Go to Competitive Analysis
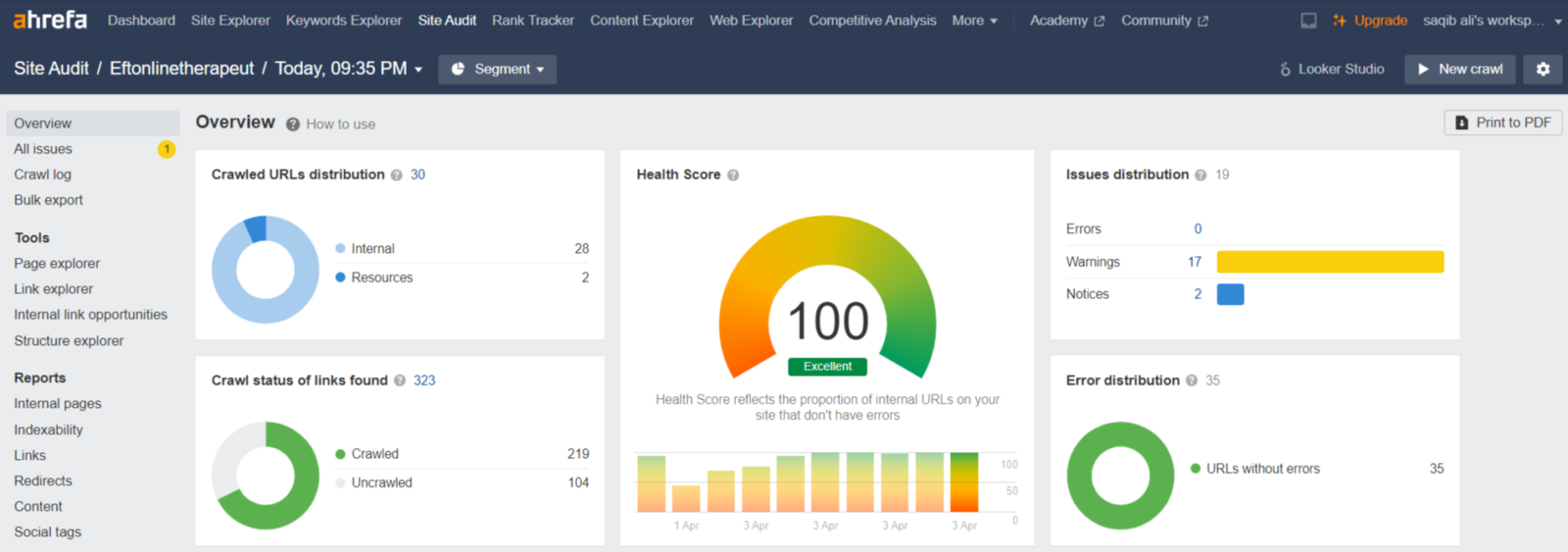The image size is (1568, 552). click(872, 21)
